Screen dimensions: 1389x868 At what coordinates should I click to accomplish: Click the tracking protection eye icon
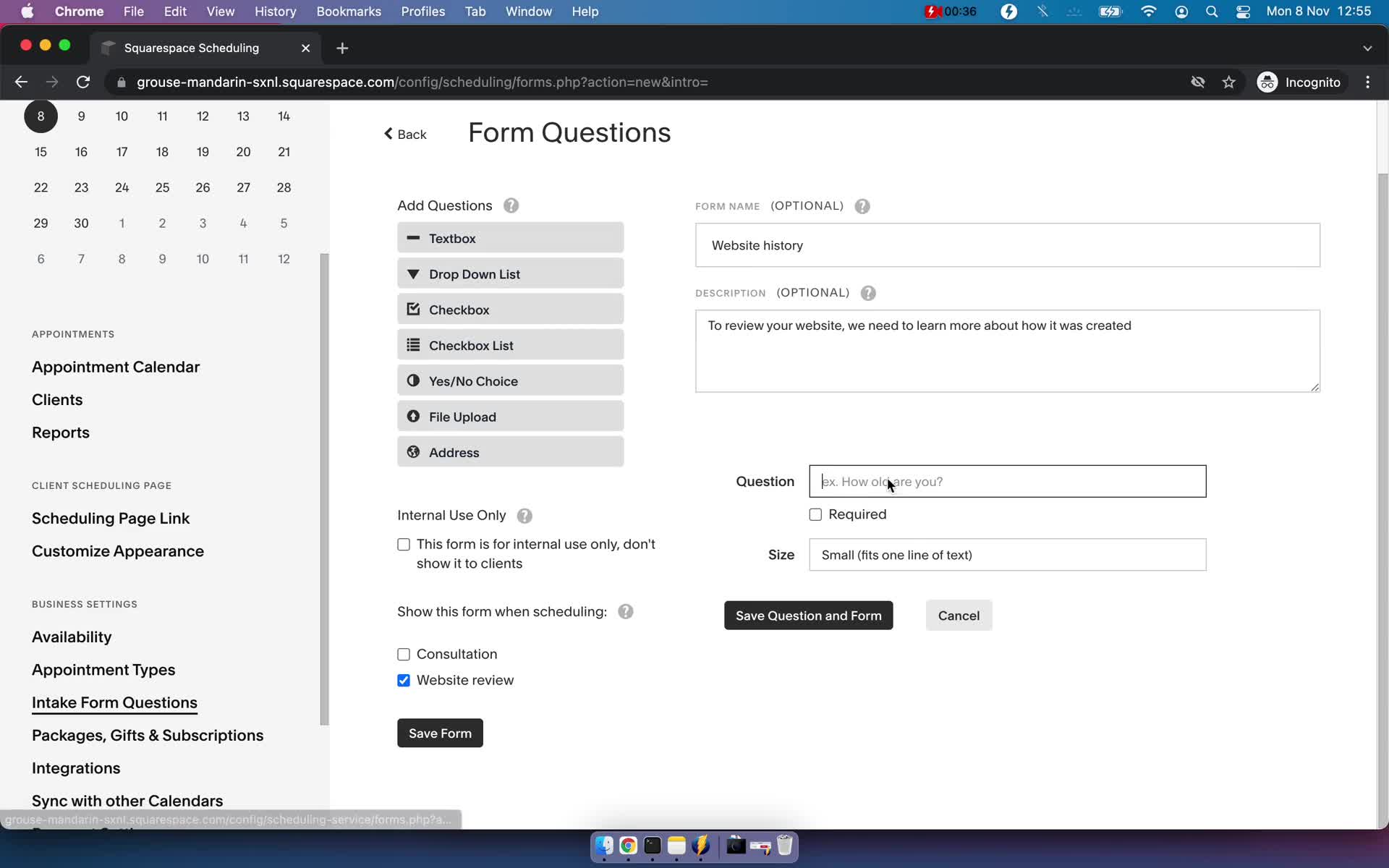tap(1198, 82)
